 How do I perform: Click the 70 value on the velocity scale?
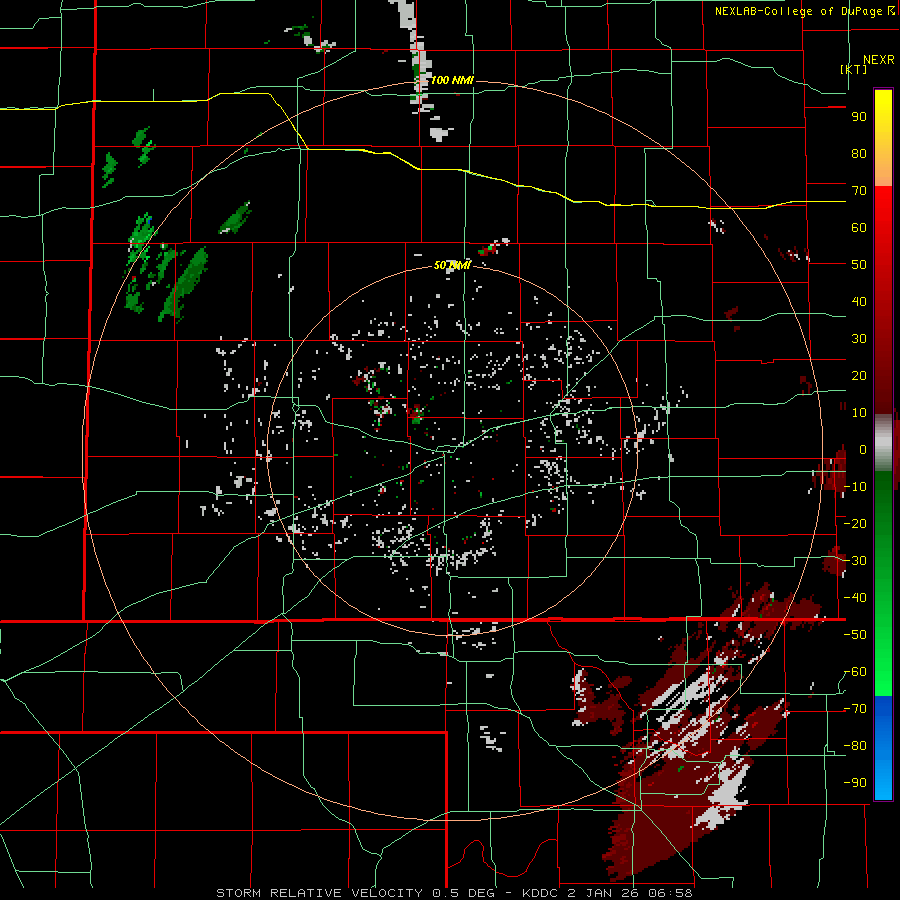(859, 191)
